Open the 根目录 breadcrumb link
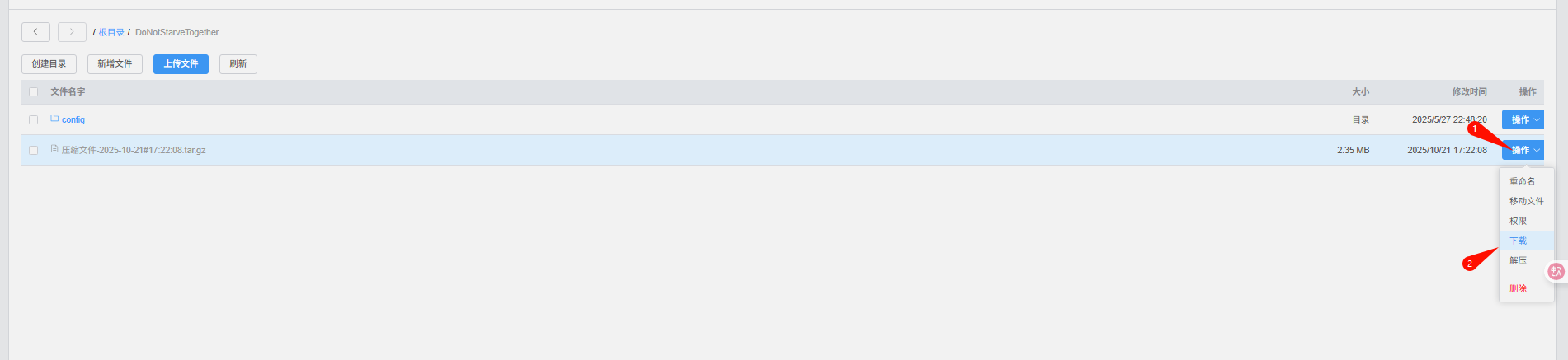This screenshot has height=360, width=1568. tap(111, 32)
